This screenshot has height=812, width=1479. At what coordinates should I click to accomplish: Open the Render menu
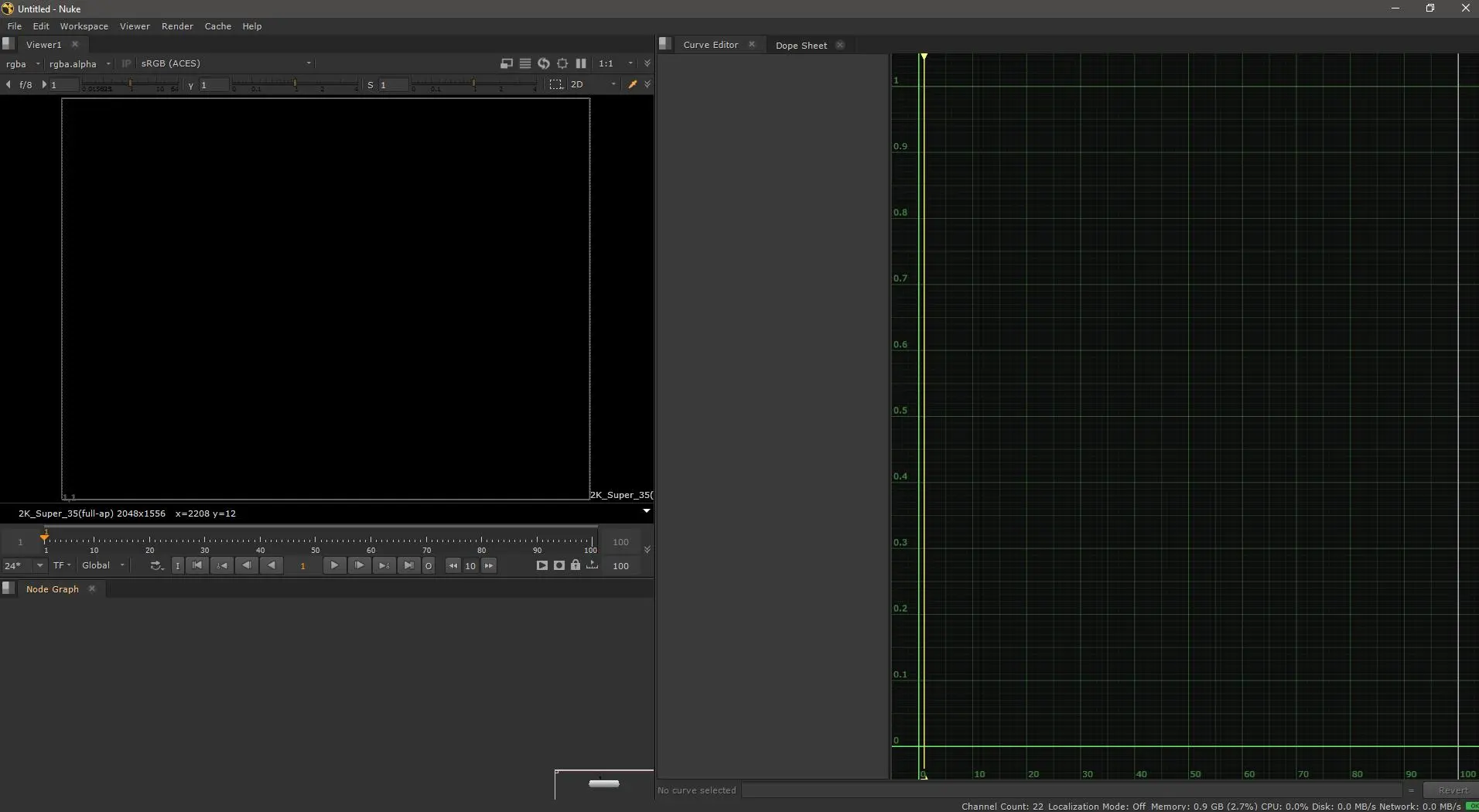[x=177, y=26]
